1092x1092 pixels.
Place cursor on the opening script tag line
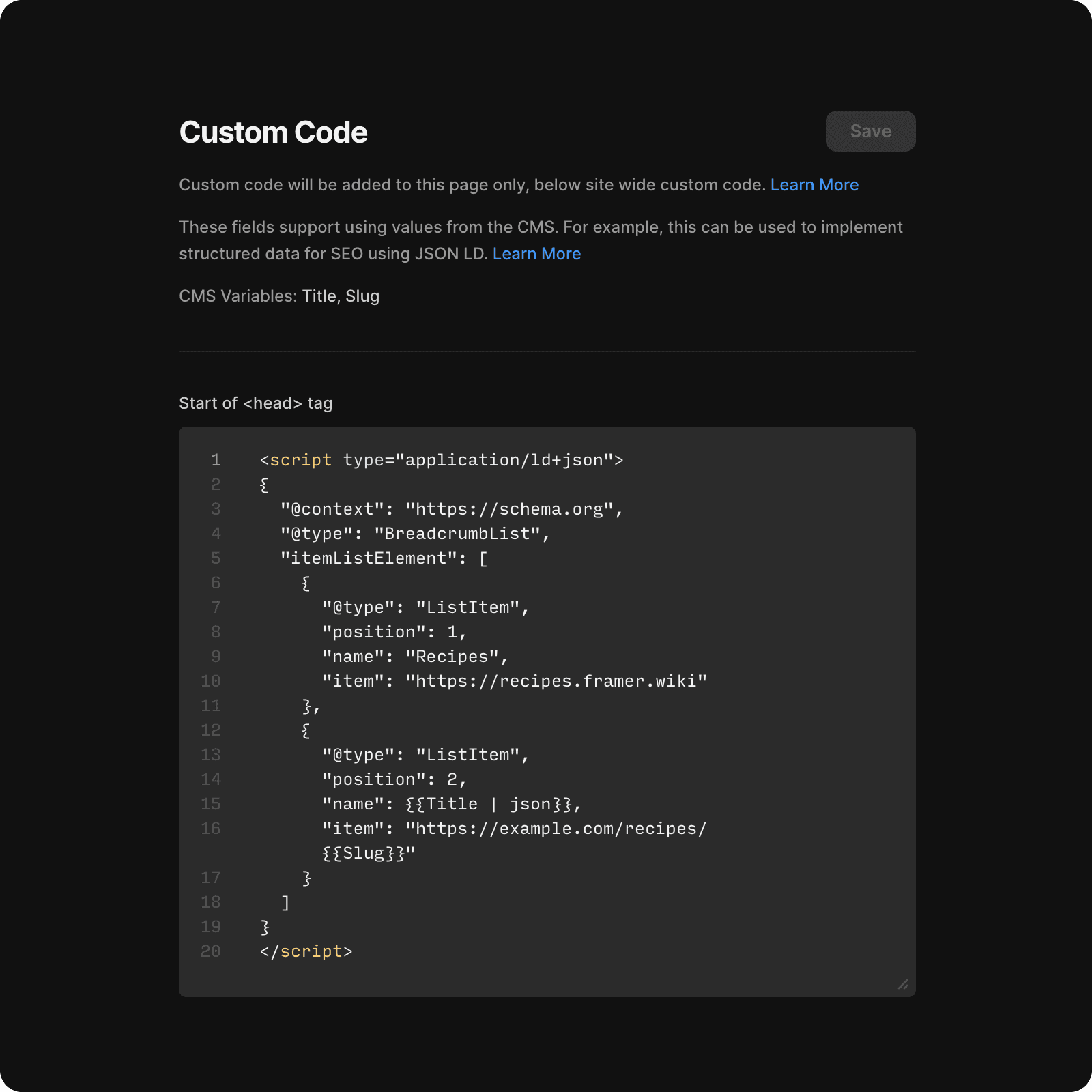(441, 460)
